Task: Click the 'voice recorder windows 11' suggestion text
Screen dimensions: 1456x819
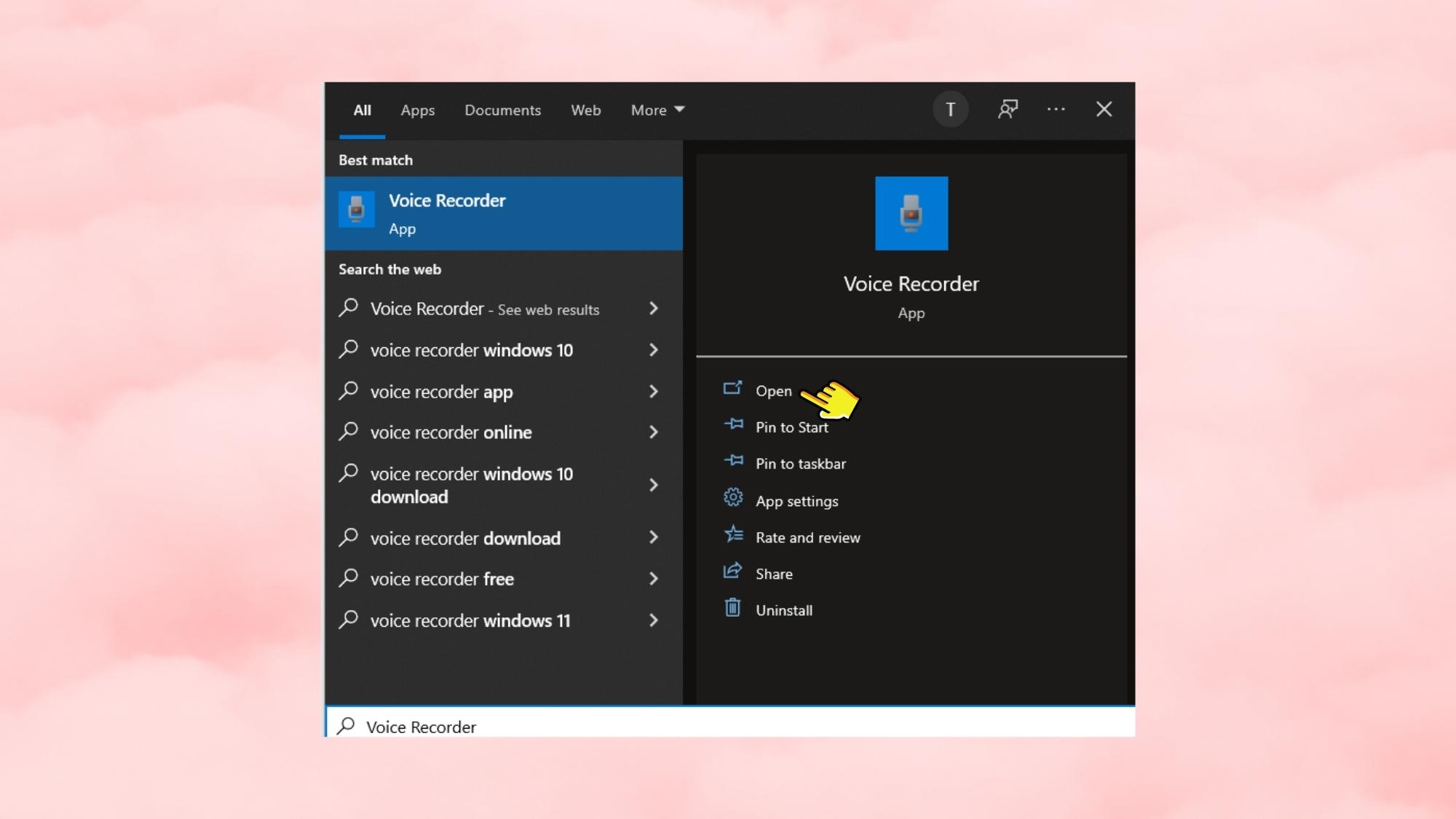Action: 470,620
